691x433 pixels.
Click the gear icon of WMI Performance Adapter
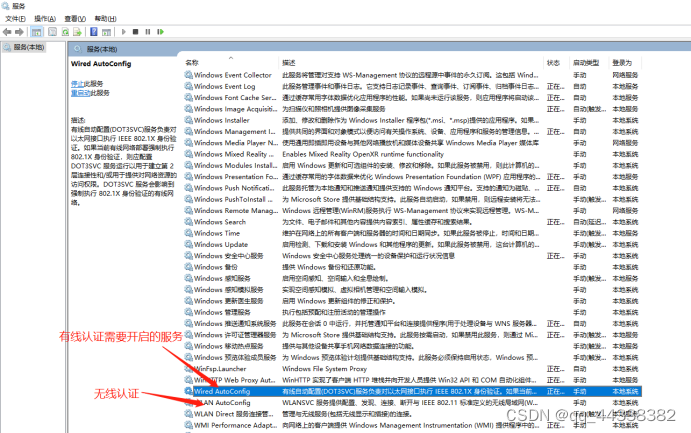(189, 425)
